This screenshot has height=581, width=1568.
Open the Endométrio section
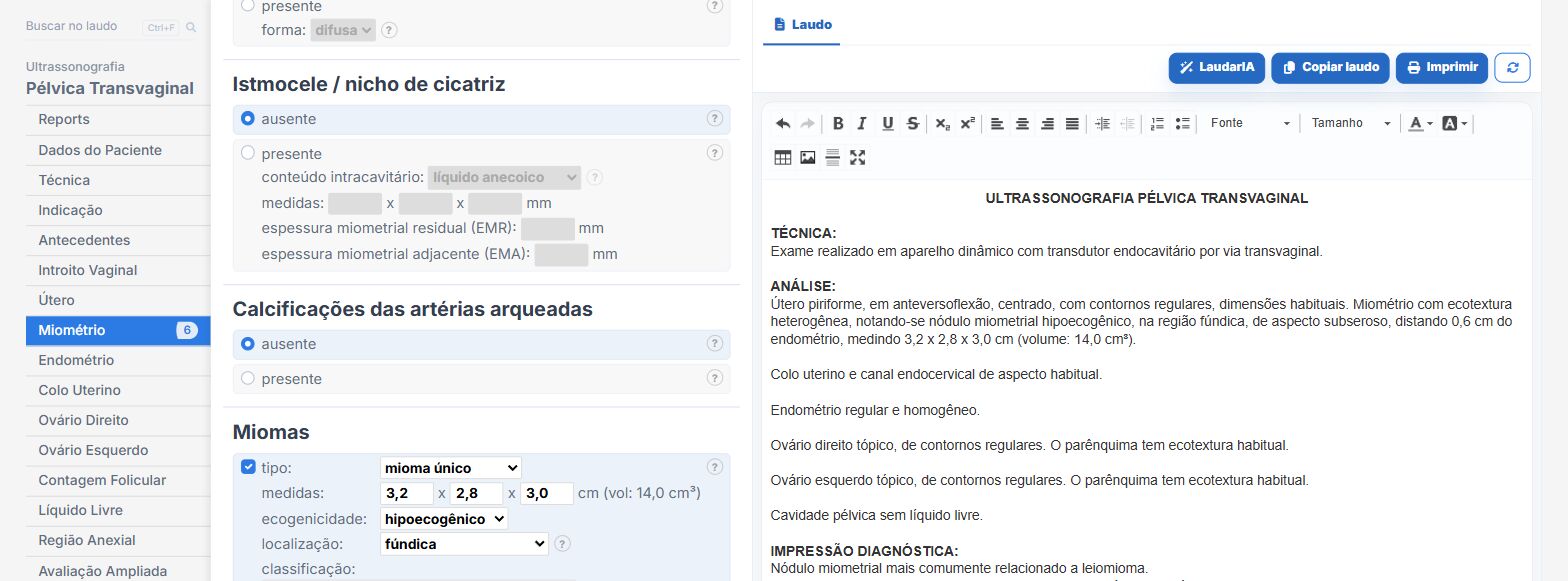coord(118,360)
